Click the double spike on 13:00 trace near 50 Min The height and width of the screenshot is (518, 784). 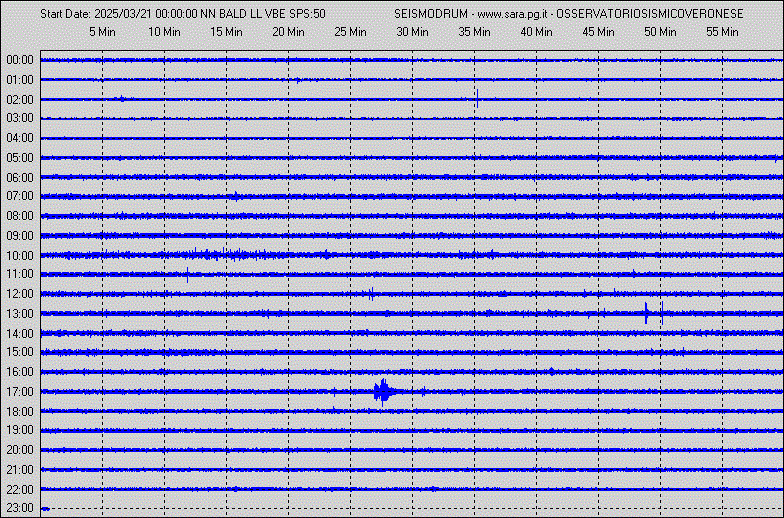[x=654, y=313]
